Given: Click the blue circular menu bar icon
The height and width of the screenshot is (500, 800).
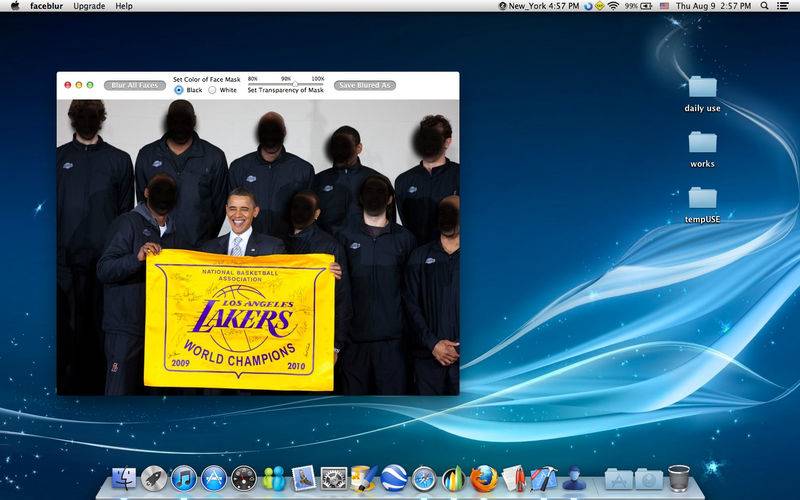Looking at the screenshot, I should pyautogui.click(x=588, y=6).
